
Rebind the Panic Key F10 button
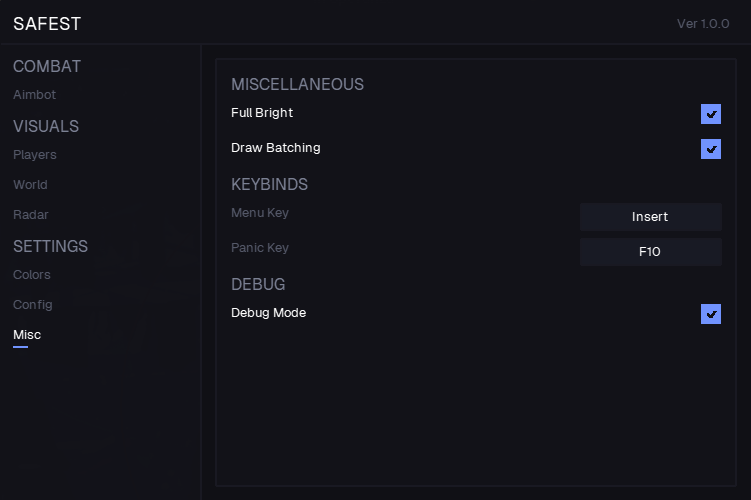click(x=650, y=252)
